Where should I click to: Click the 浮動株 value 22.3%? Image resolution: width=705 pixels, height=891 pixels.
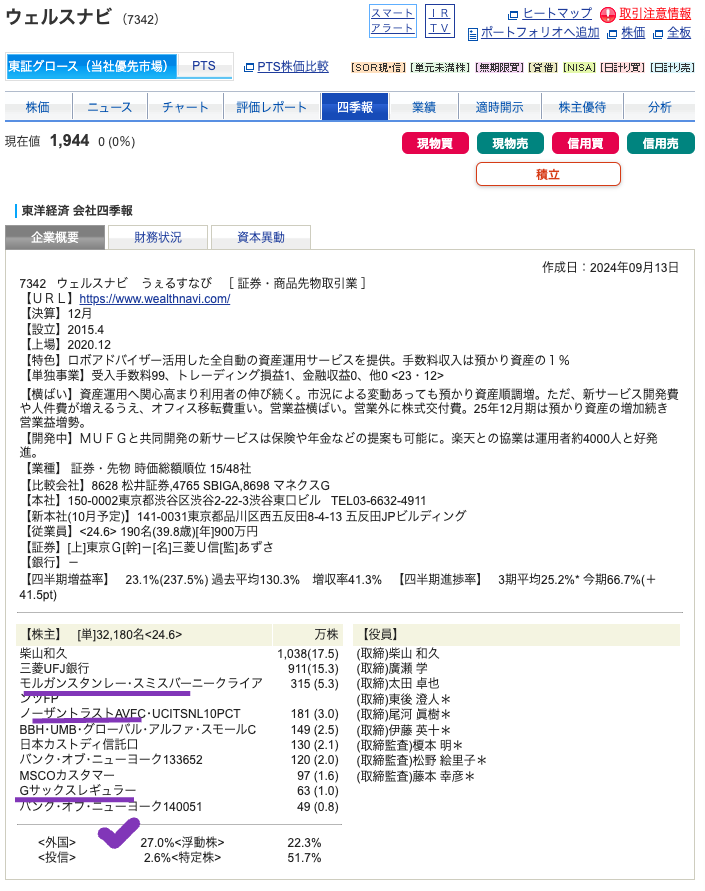pyautogui.click(x=304, y=843)
